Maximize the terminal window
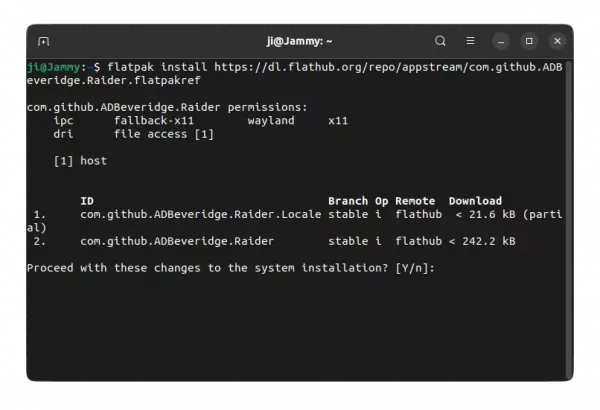This screenshot has height=410, width=600. pos(529,41)
